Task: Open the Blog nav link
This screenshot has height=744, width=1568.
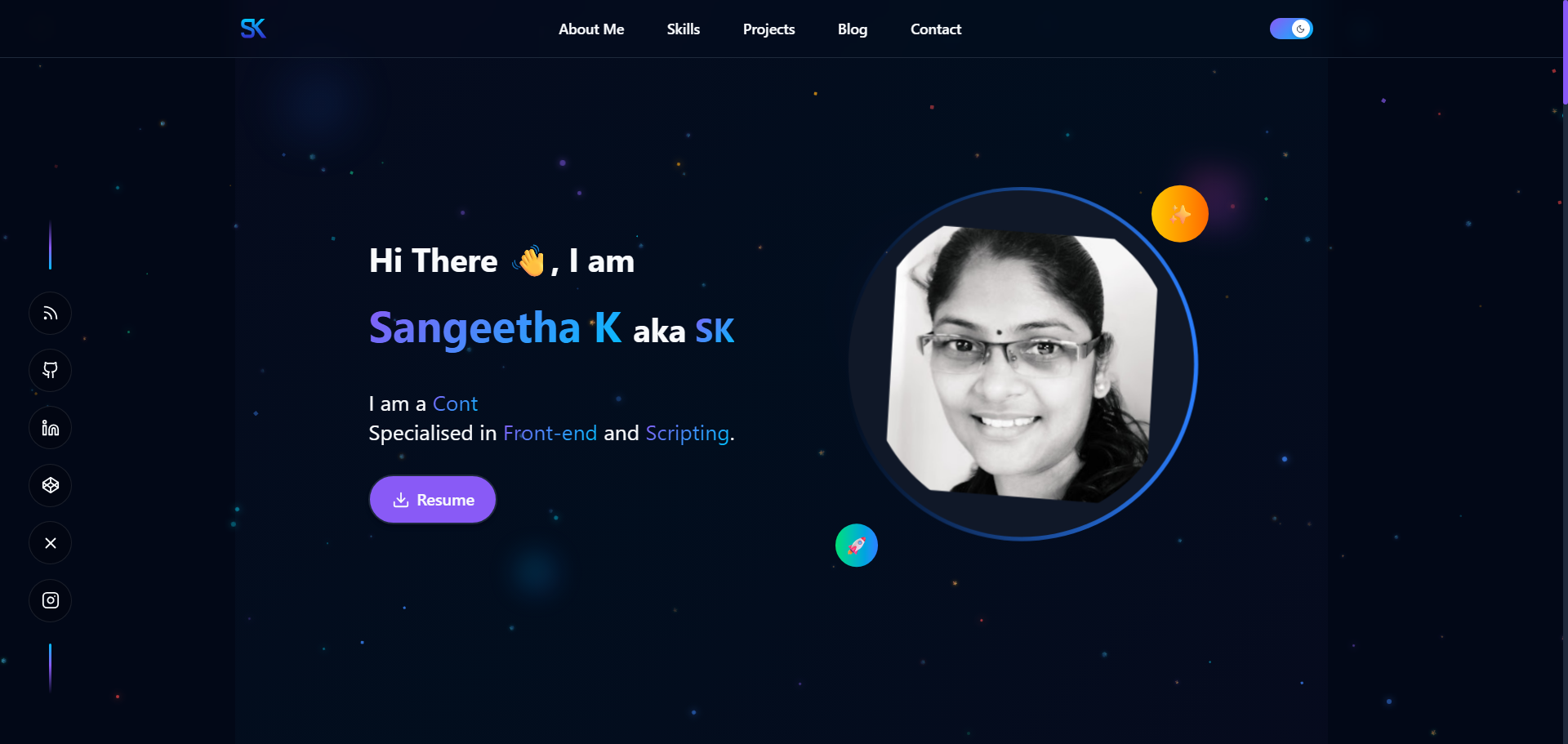Action: 853,29
